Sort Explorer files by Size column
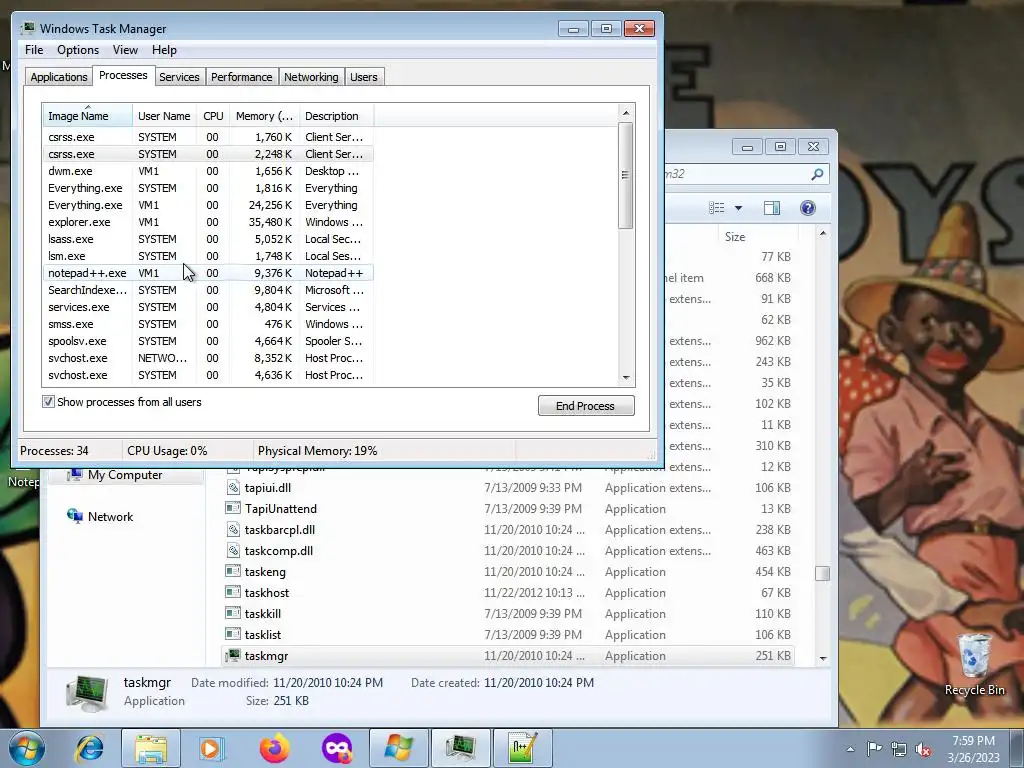This screenshot has height=768, width=1024. (758, 236)
